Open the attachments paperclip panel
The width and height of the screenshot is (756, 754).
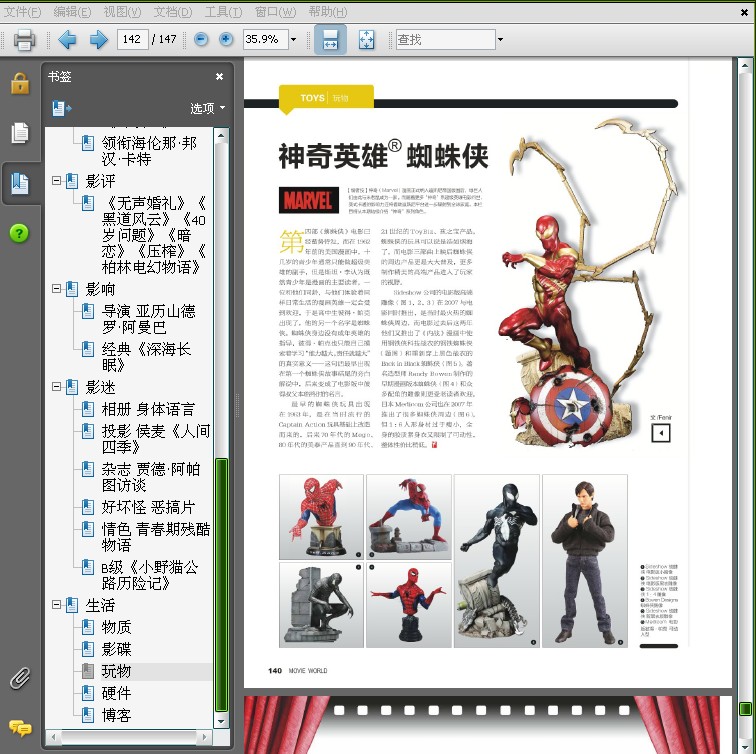pyautogui.click(x=20, y=678)
